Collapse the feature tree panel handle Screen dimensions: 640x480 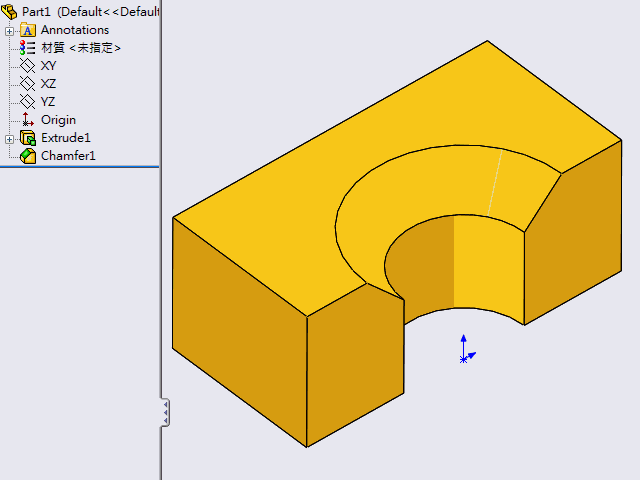click(x=165, y=413)
